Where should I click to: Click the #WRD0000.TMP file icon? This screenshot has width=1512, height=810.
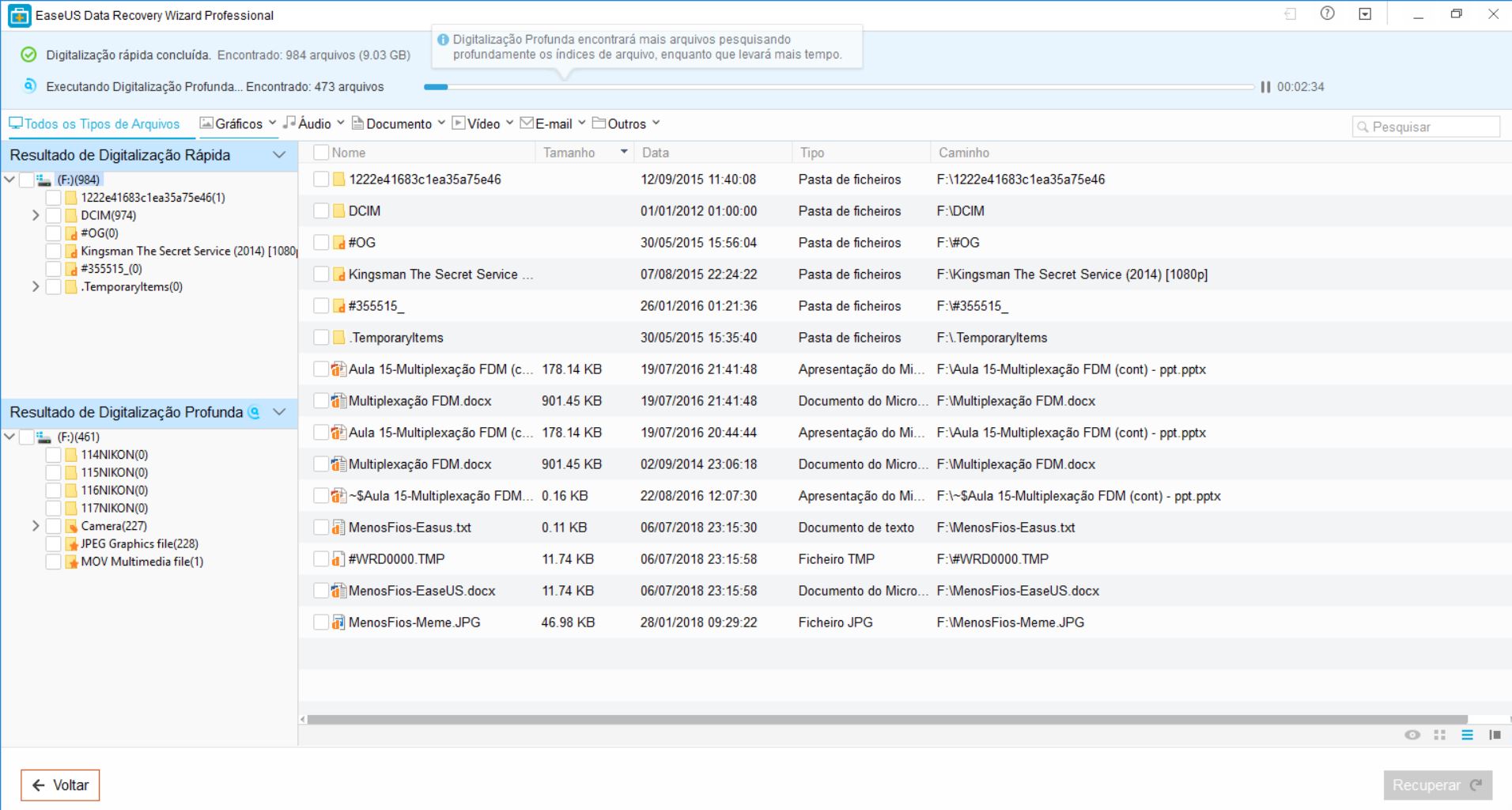[338, 559]
